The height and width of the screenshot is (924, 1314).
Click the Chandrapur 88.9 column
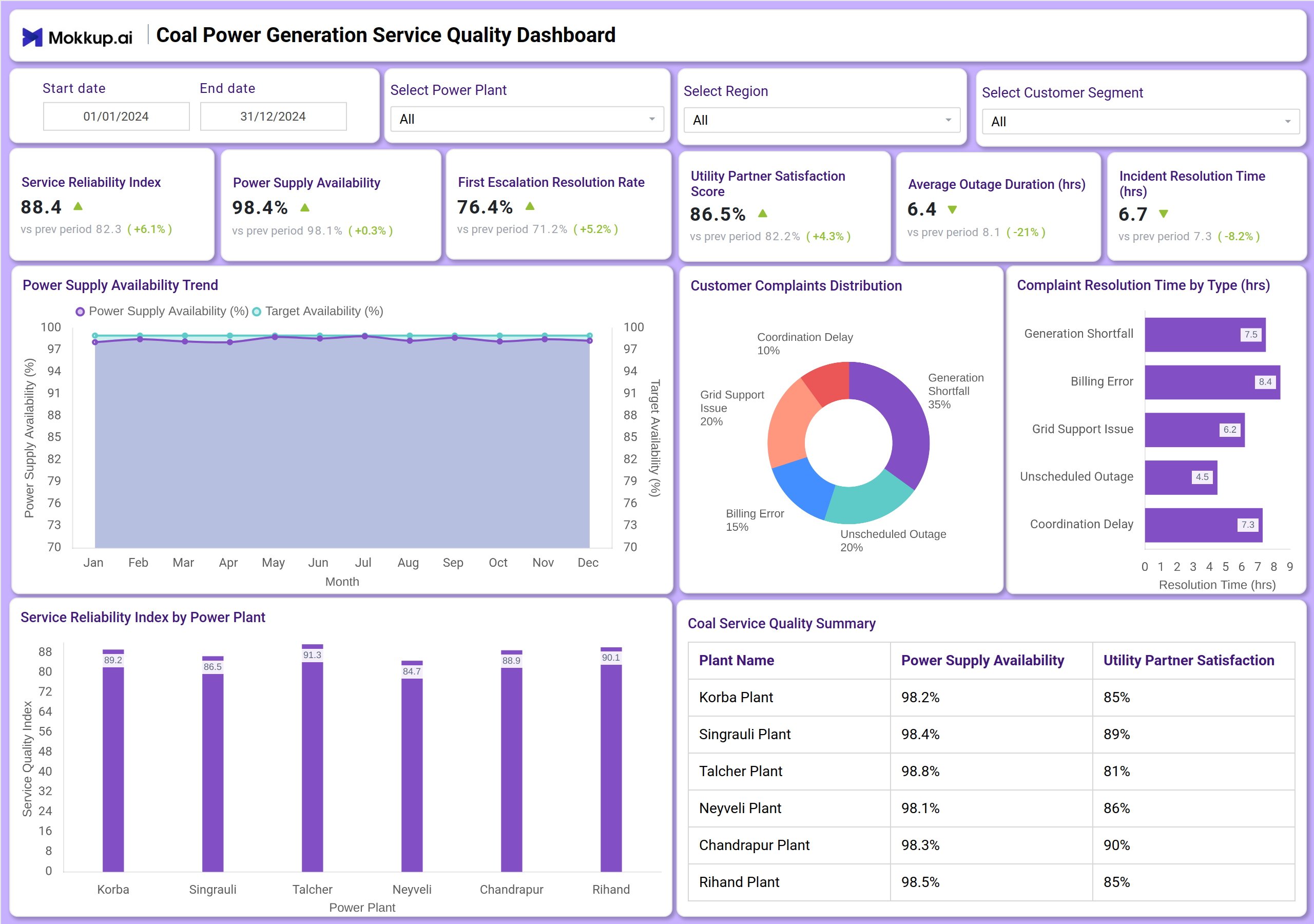pyautogui.click(x=512, y=761)
